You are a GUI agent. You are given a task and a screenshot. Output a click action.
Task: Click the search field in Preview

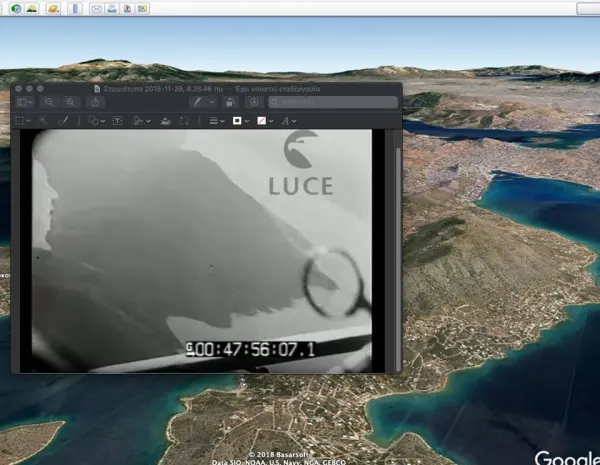pos(333,102)
